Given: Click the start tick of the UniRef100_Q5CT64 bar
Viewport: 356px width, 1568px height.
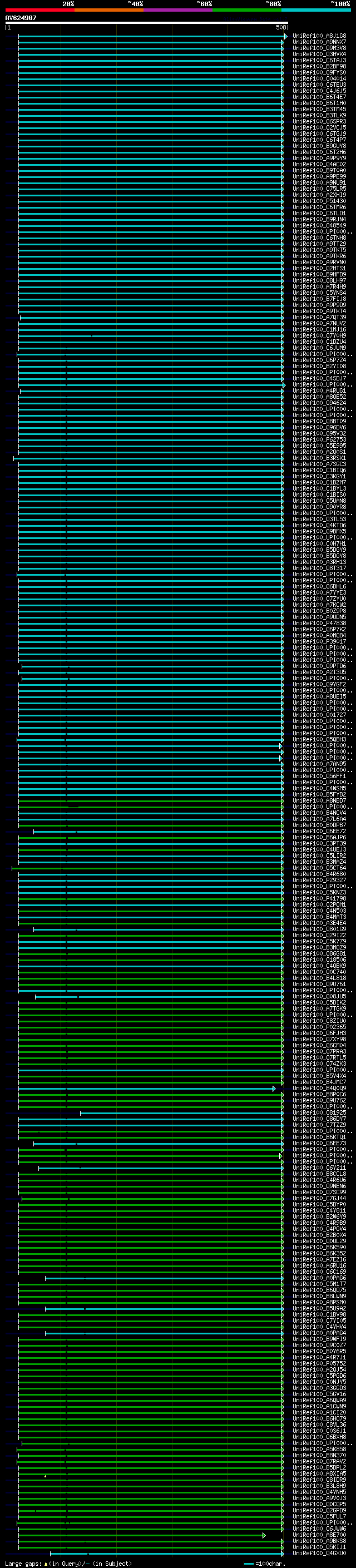Looking at the screenshot, I should click(12, 868).
